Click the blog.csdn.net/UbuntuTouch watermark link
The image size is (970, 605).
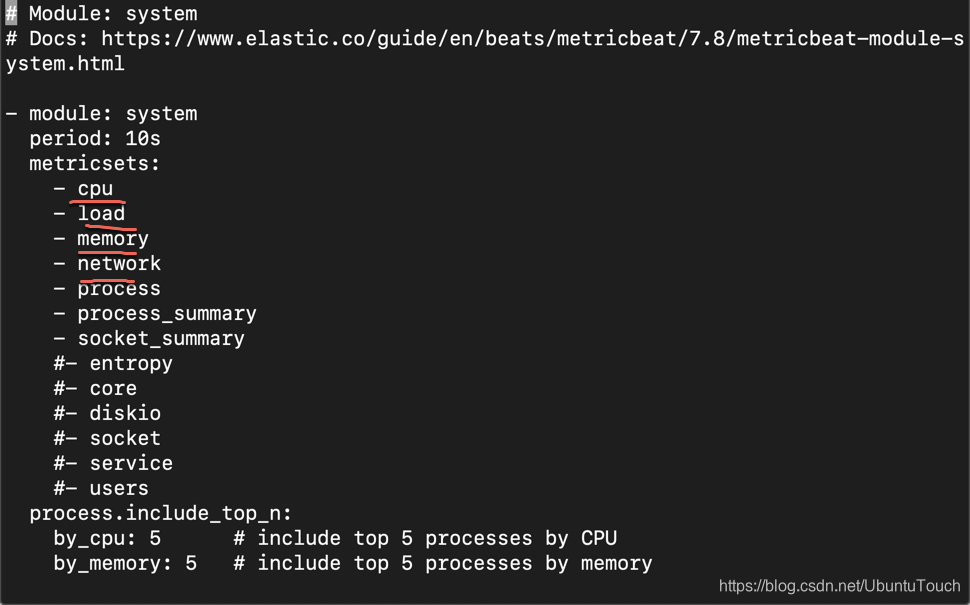pyautogui.click(x=839, y=586)
